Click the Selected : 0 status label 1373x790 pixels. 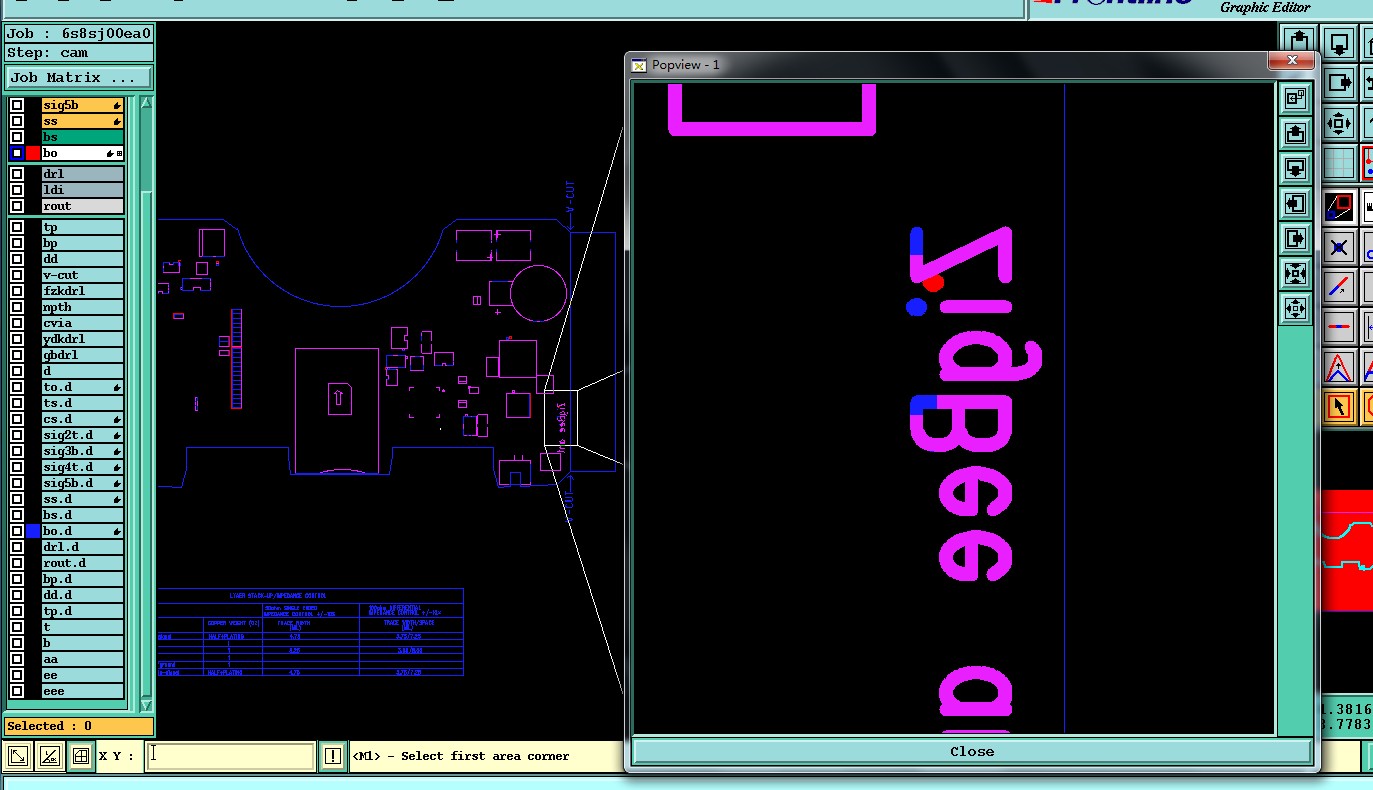point(79,726)
